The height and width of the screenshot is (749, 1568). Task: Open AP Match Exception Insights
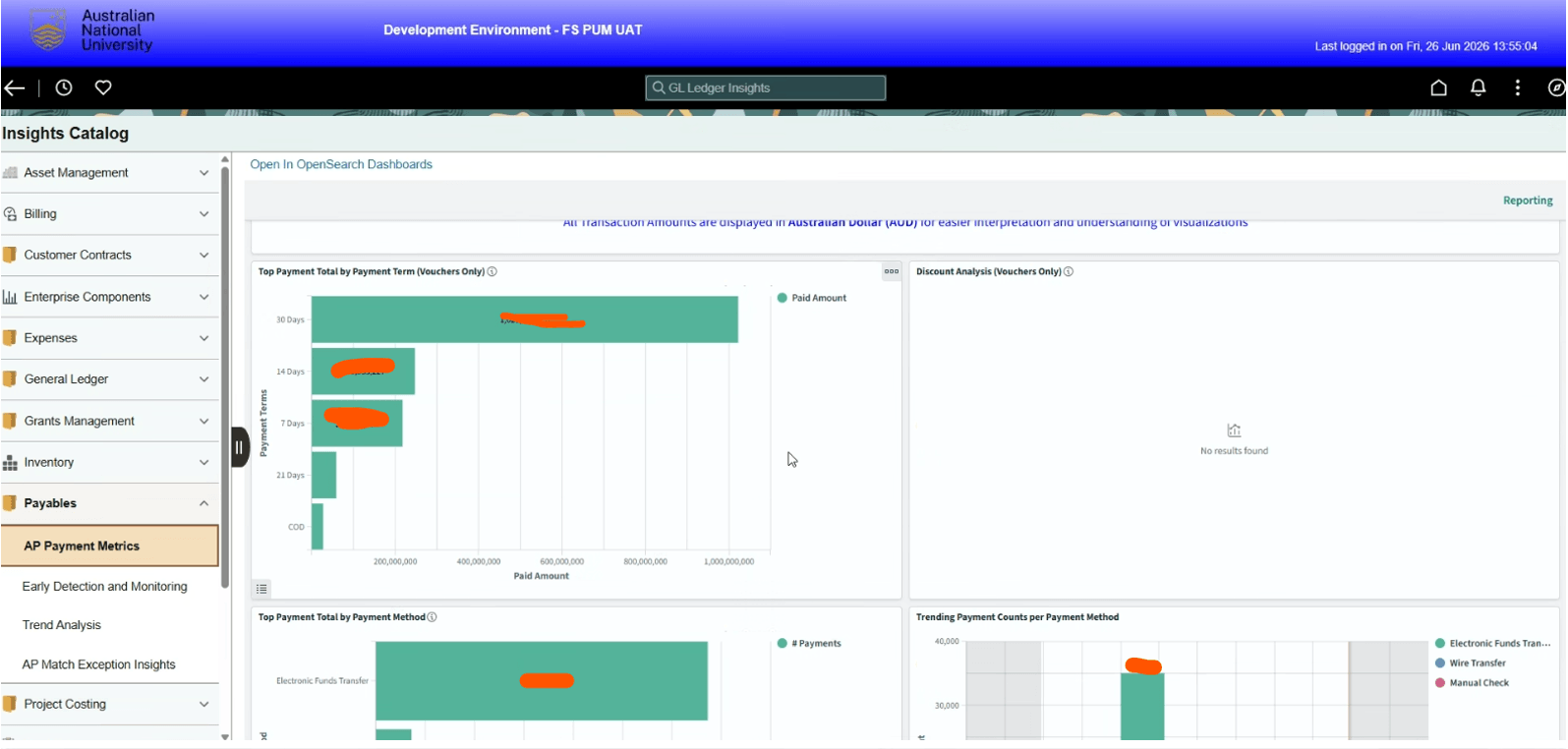[x=98, y=664]
